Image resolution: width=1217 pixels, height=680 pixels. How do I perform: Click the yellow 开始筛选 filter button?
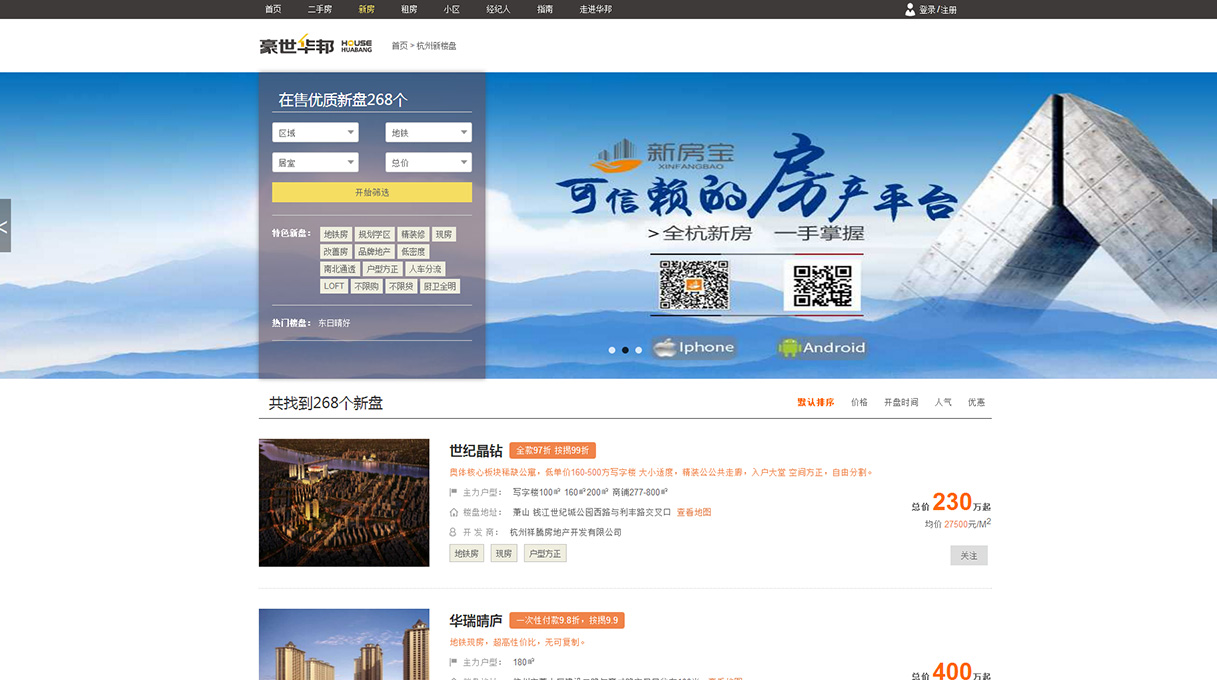click(x=372, y=192)
